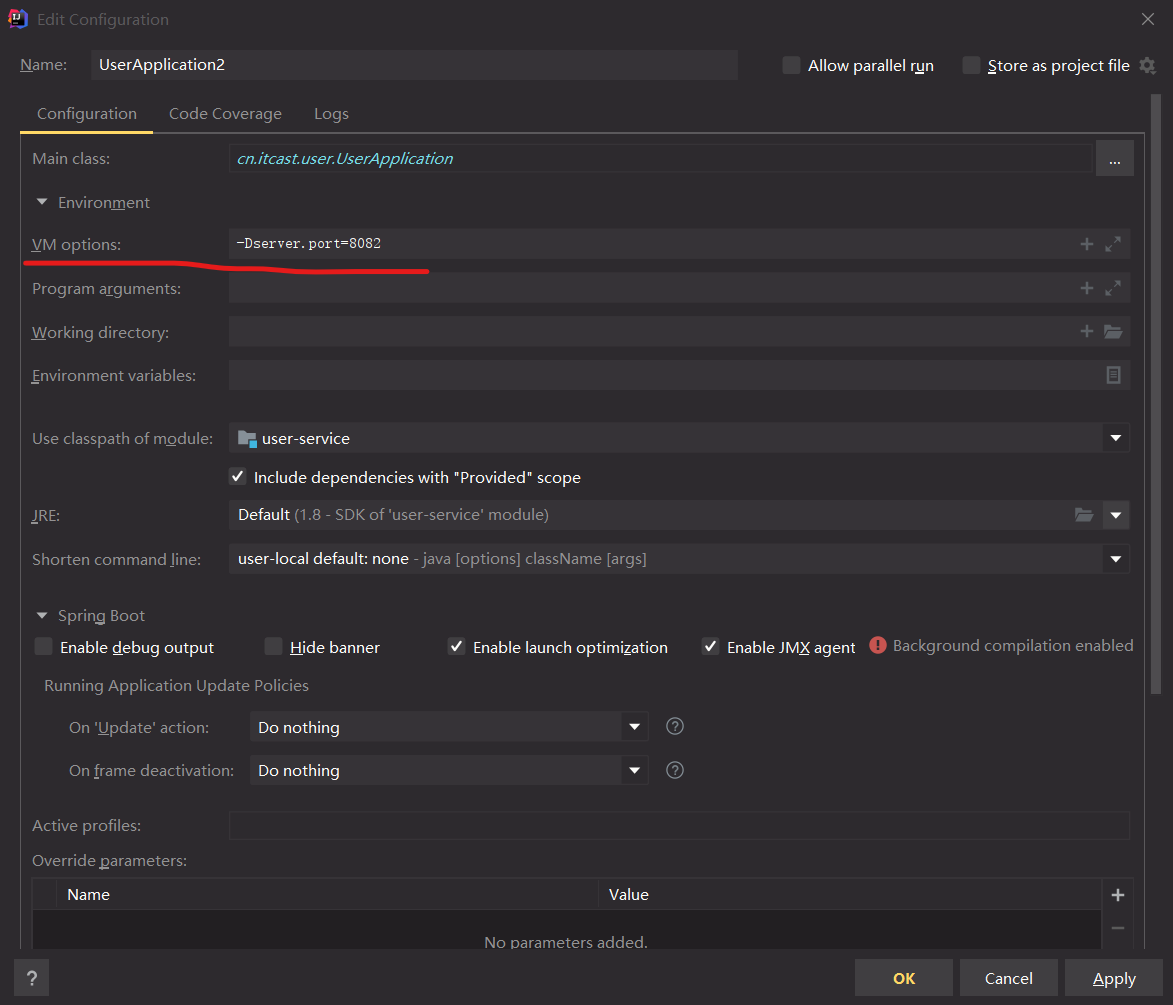1173x1005 pixels.
Task: Click help icon next to 'Update' action
Action: pyautogui.click(x=675, y=726)
